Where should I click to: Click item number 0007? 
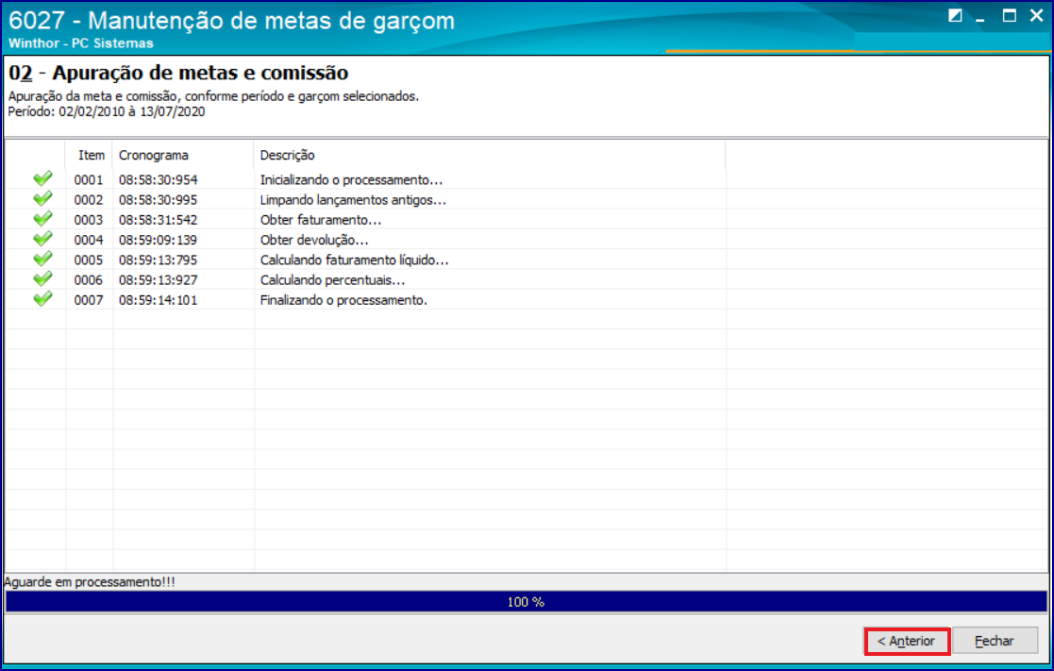[89, 301]
